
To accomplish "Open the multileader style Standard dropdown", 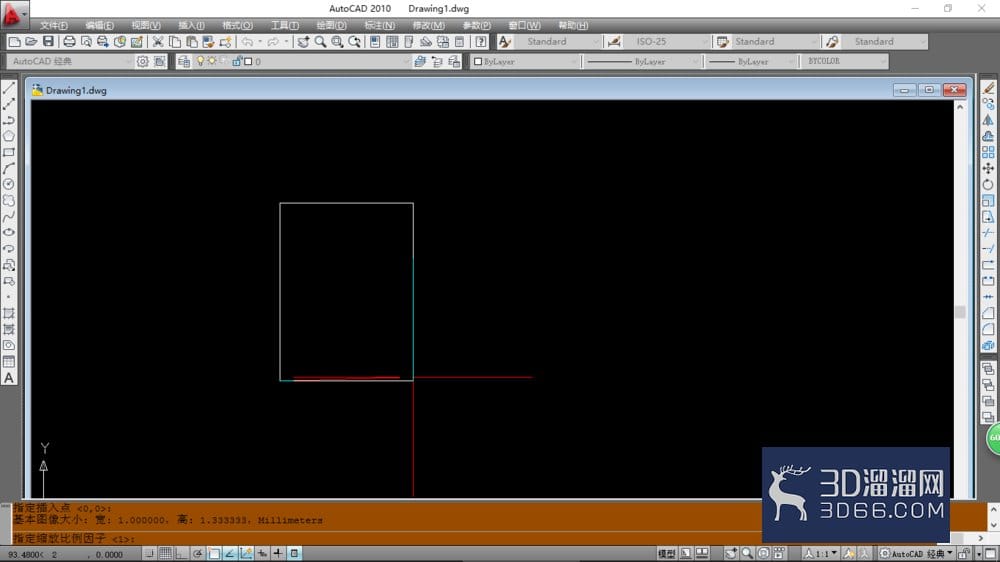I will point(885,41).
